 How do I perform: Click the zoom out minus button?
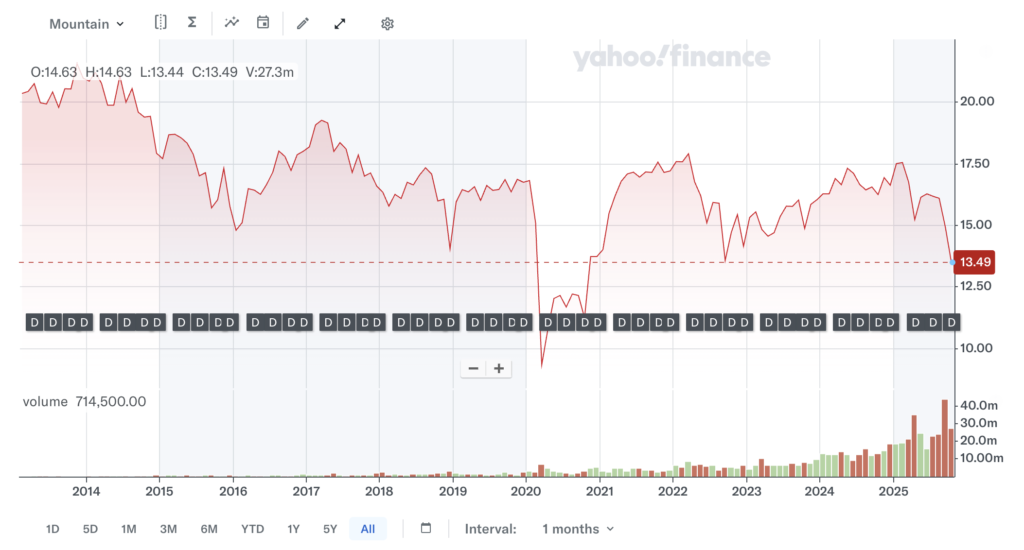473,368
